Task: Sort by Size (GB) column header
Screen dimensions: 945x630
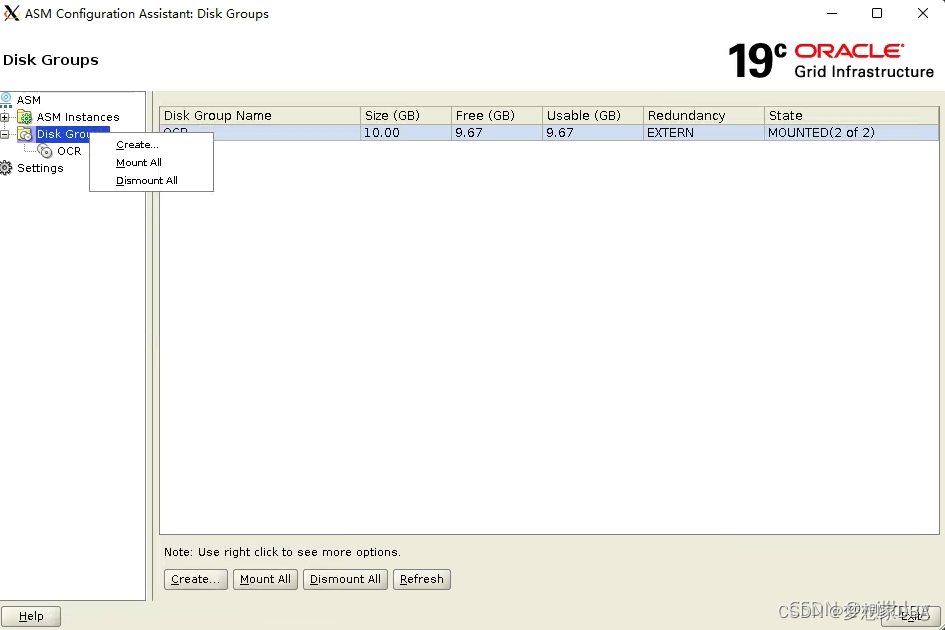Action: (406, 115)
